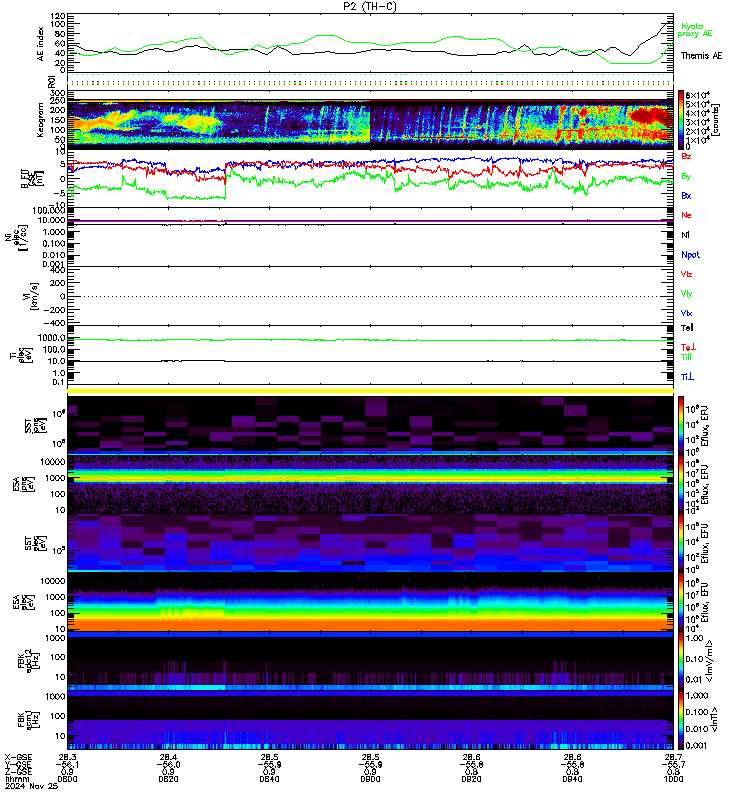This screenshot has width=750, height=800.
Task: Select the Kyoto proxy AE legend label
Action: coord(694,30)
